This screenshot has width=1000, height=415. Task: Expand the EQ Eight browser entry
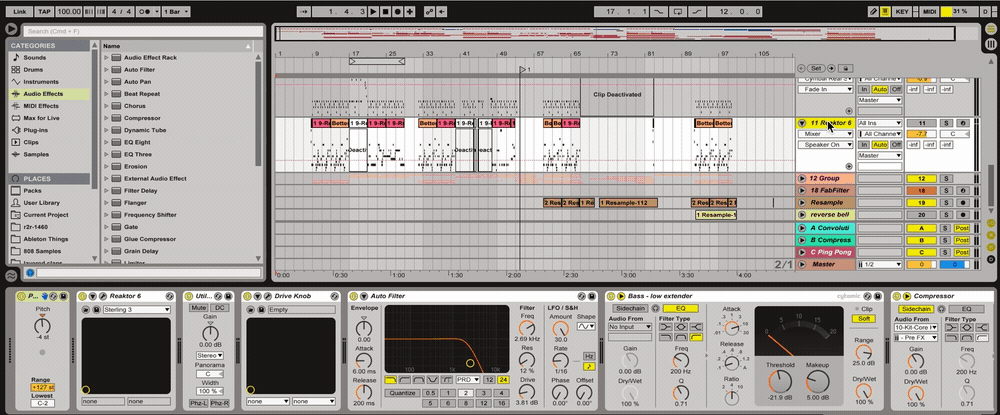pyautogui.click(x=107, y=142)
